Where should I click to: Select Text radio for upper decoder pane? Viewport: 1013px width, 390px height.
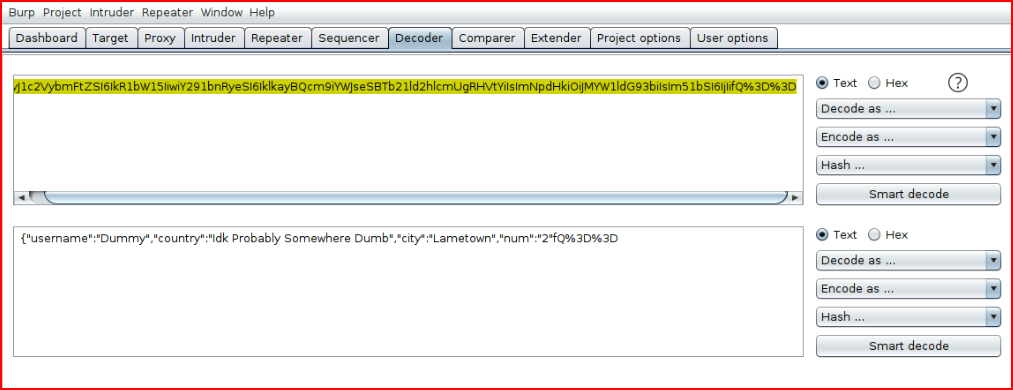822,83
